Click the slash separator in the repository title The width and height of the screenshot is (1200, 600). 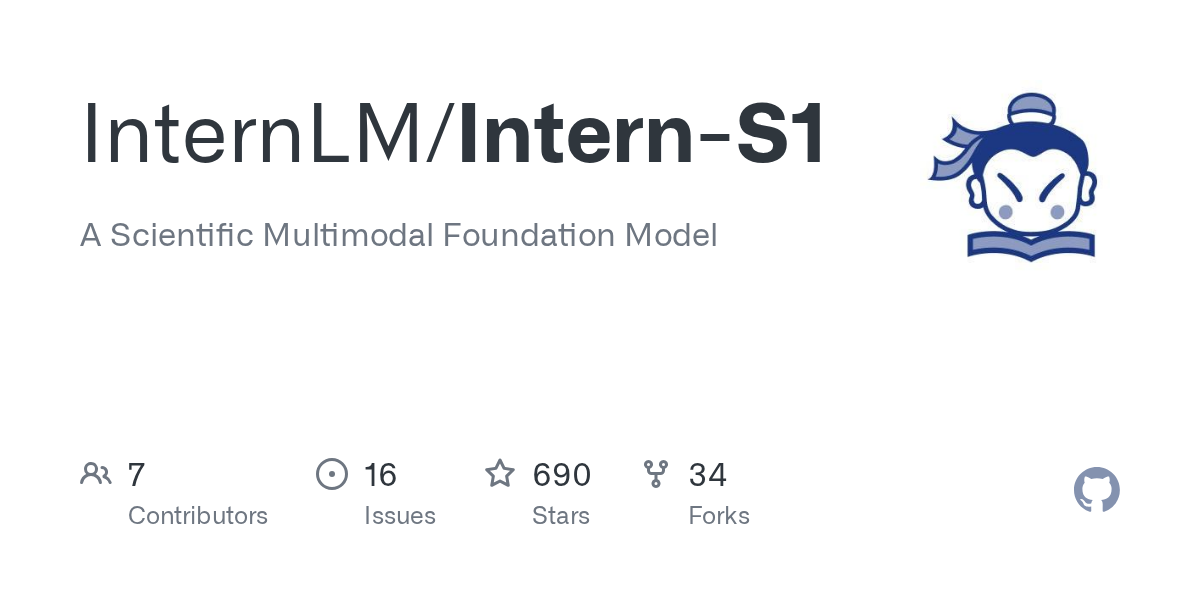[441, 134]
